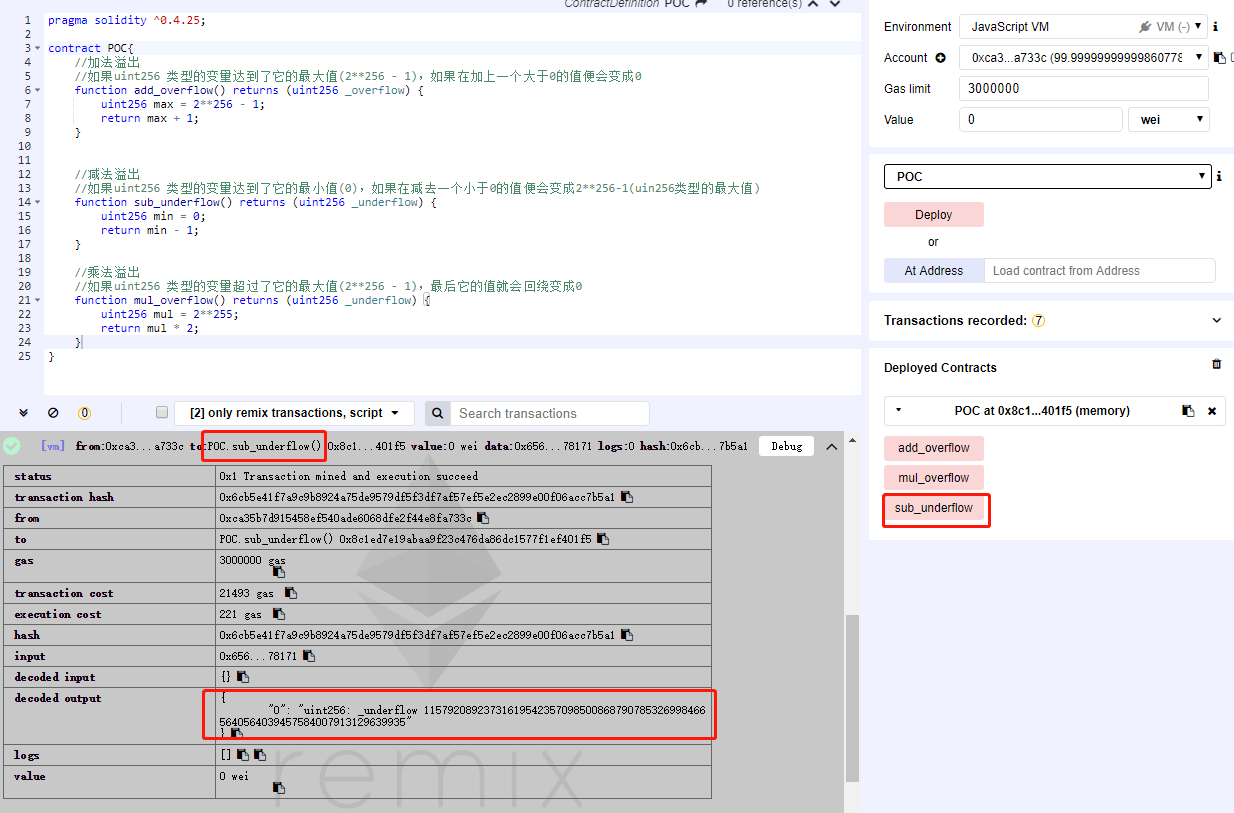This screenshot has width=1234, height=813.
Task: Copy the value in the hash row
Action: [626, 635]
